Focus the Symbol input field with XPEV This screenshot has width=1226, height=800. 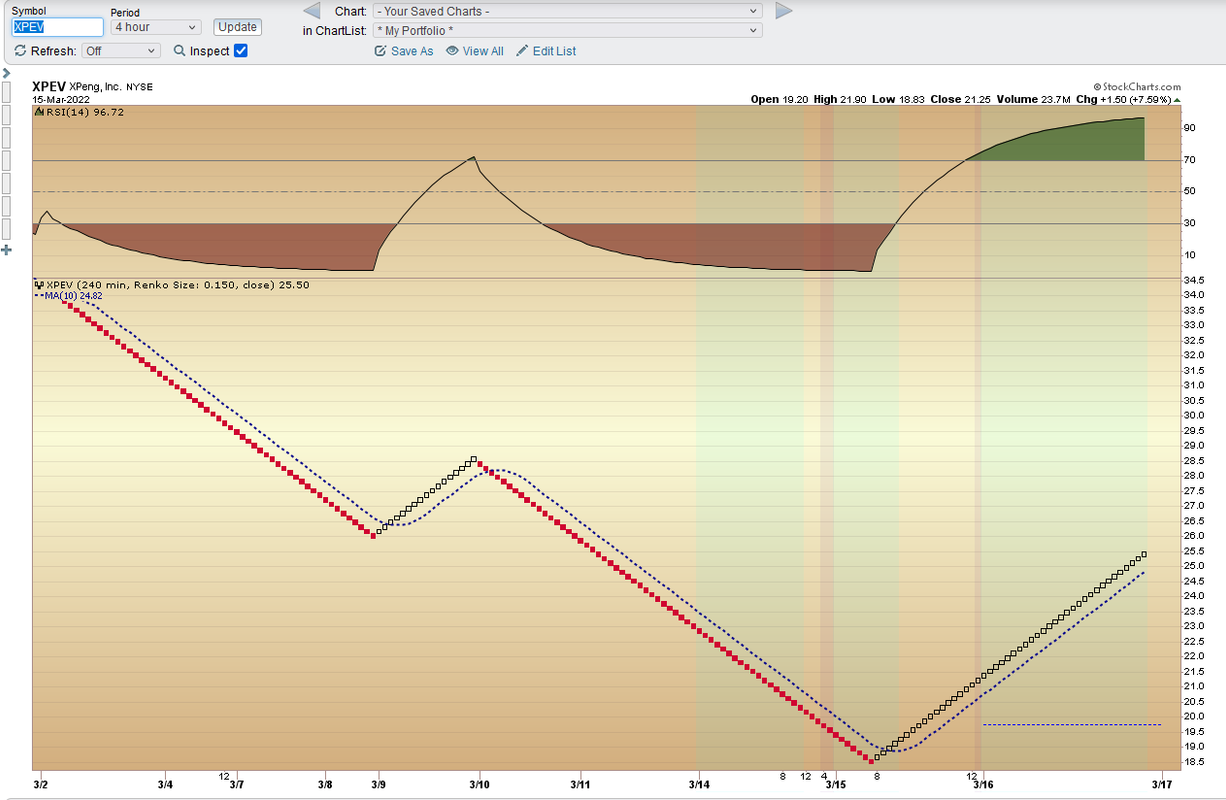click(x=57, y=27)
